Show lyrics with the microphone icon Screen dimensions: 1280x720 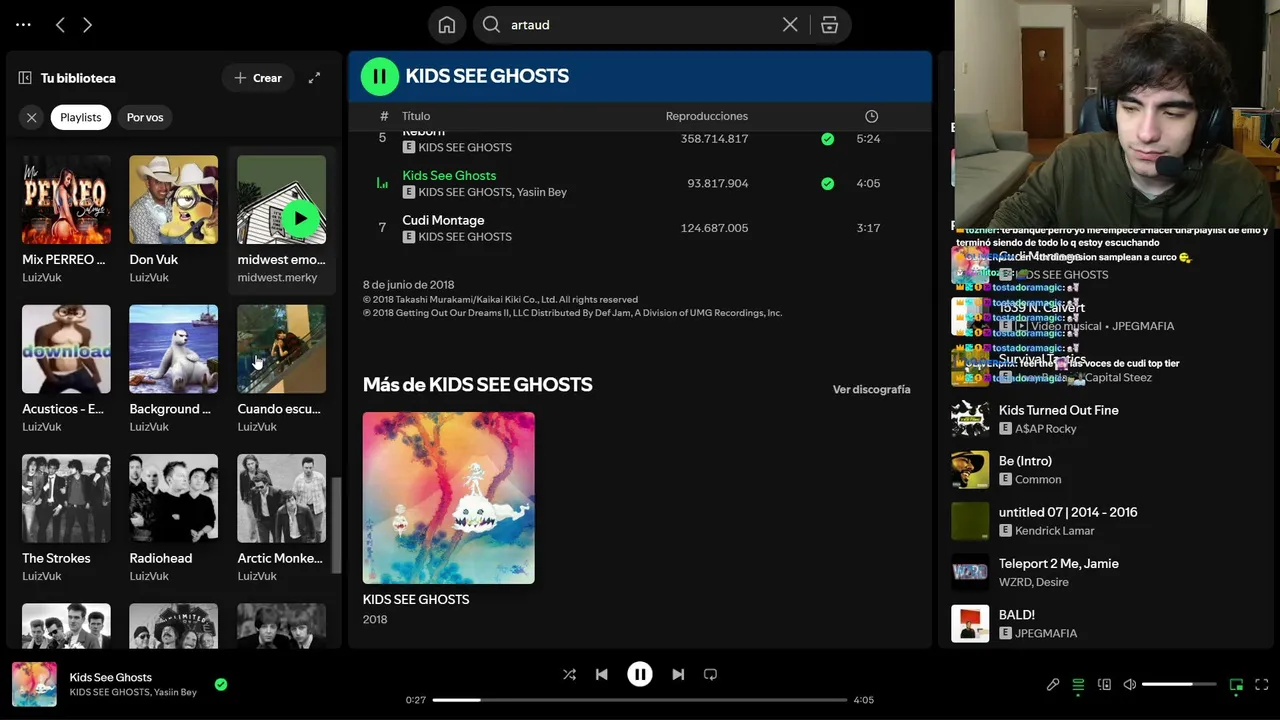click(x=1053, y=685)
